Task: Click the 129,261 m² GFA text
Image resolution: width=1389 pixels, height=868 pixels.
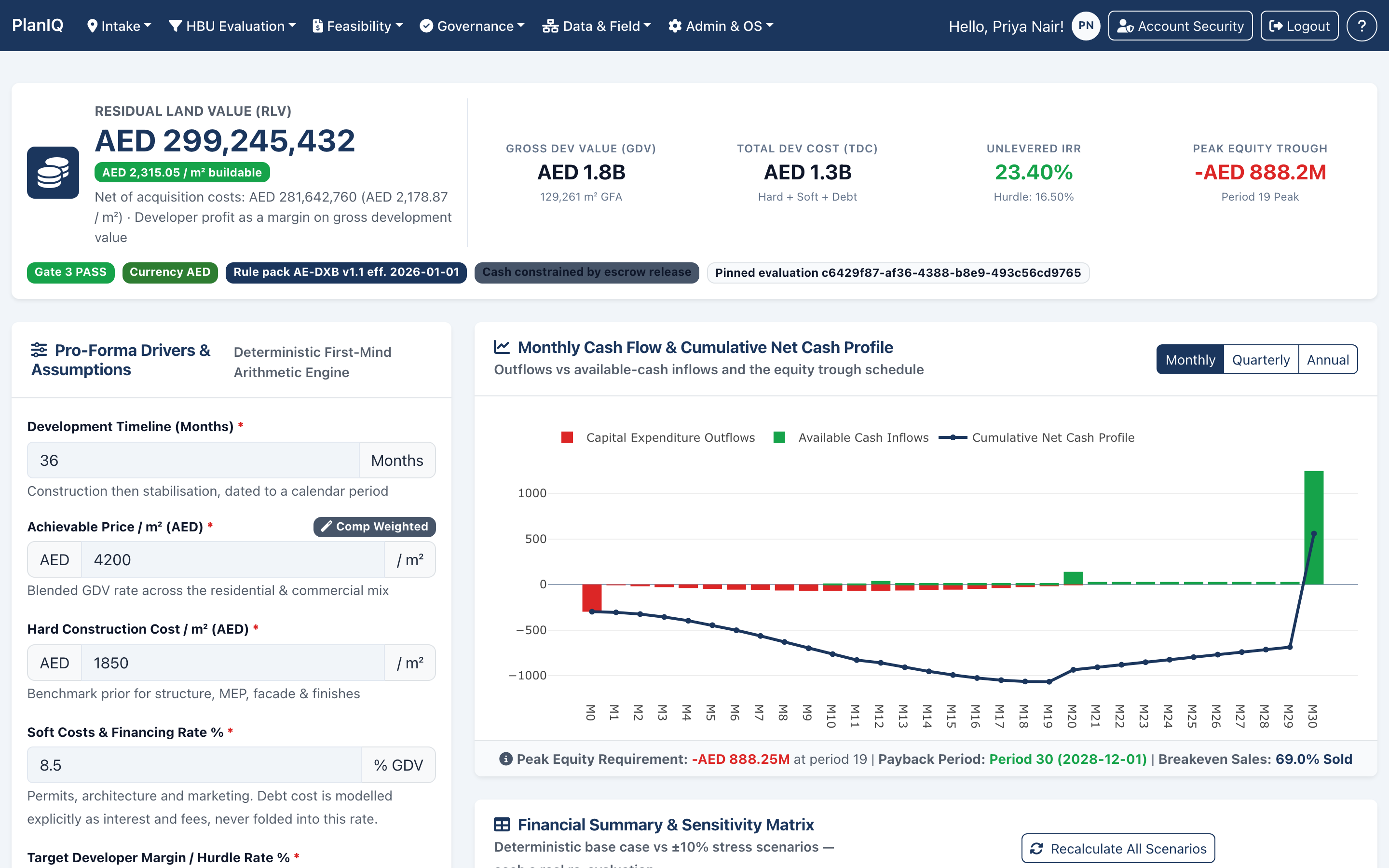Action: 581,197
